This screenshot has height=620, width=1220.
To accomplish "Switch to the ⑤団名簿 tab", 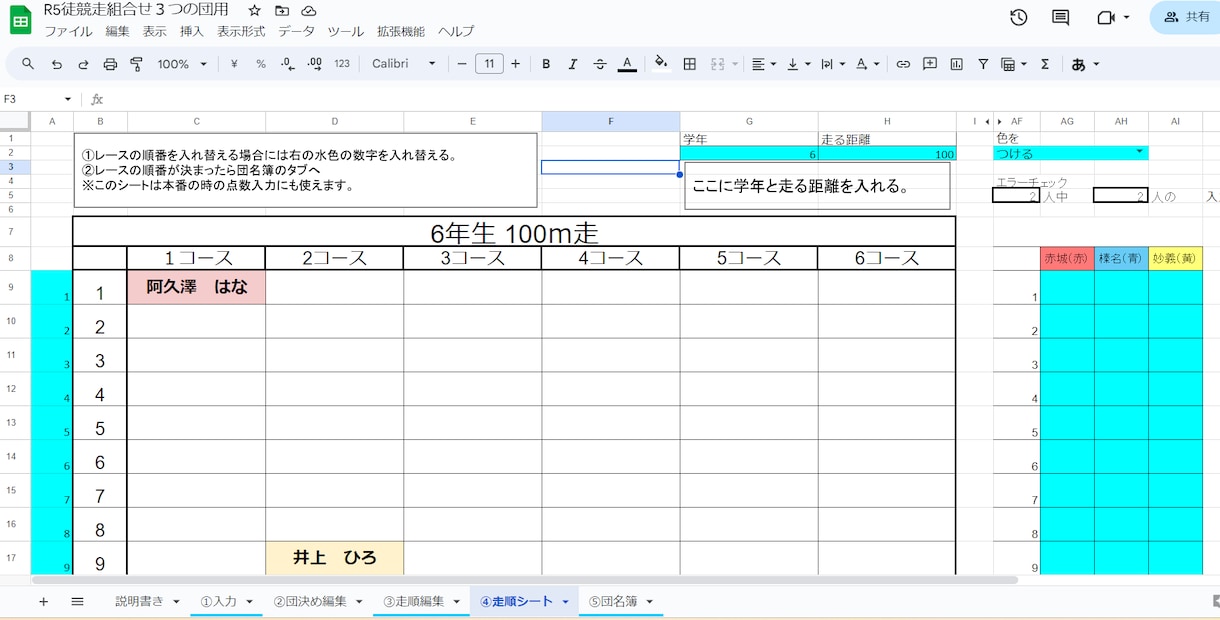I will pos(620,601).
